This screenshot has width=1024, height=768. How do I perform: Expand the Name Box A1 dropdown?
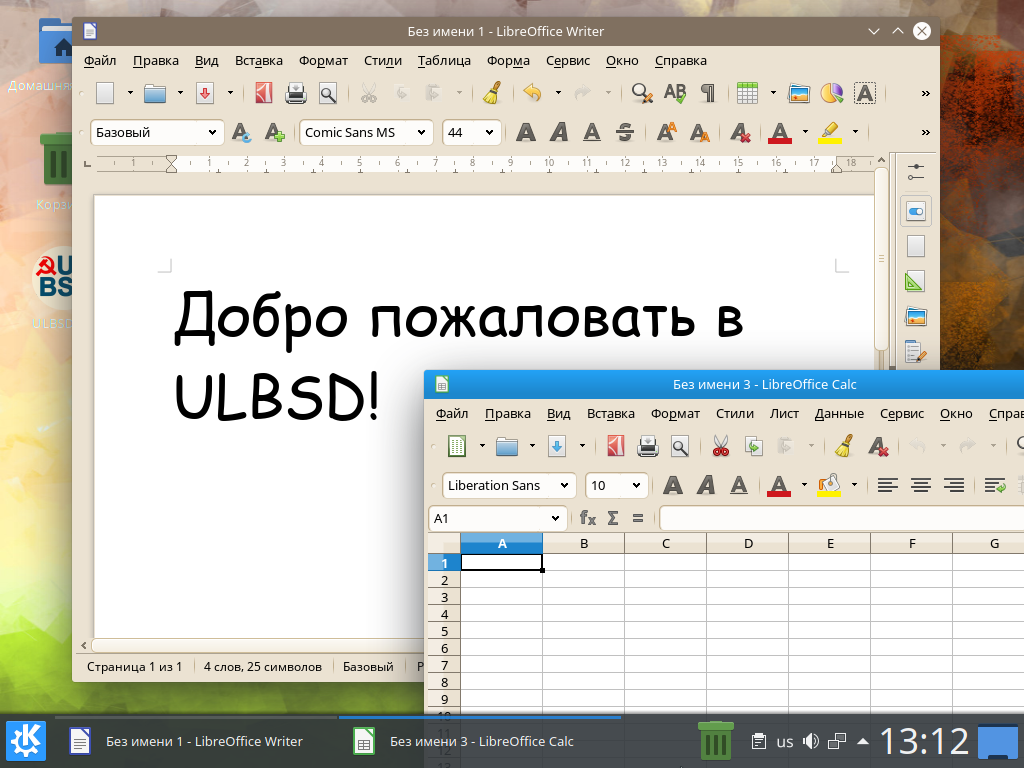pos(556,518)
